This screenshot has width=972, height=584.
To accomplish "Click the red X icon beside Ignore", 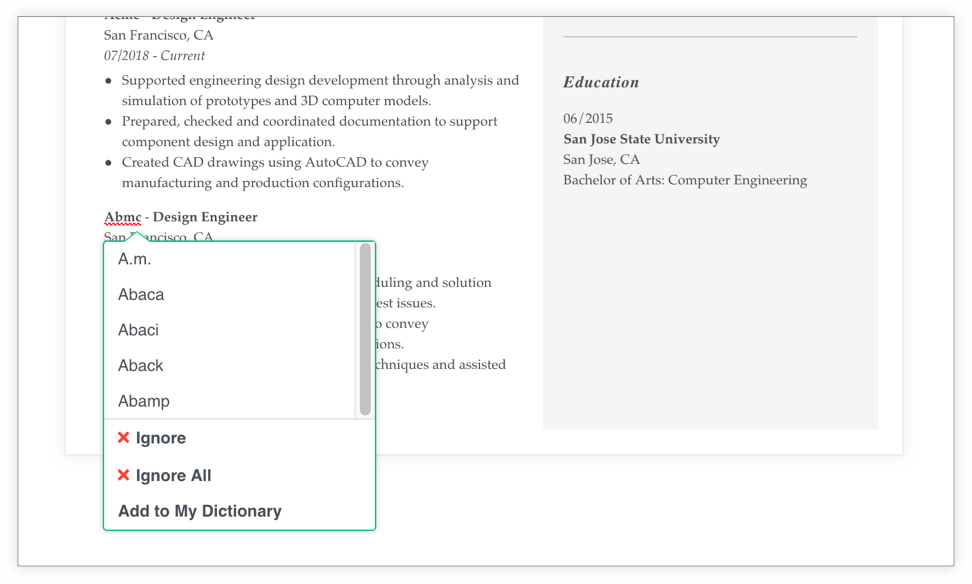I will click(x=124, y=438).
